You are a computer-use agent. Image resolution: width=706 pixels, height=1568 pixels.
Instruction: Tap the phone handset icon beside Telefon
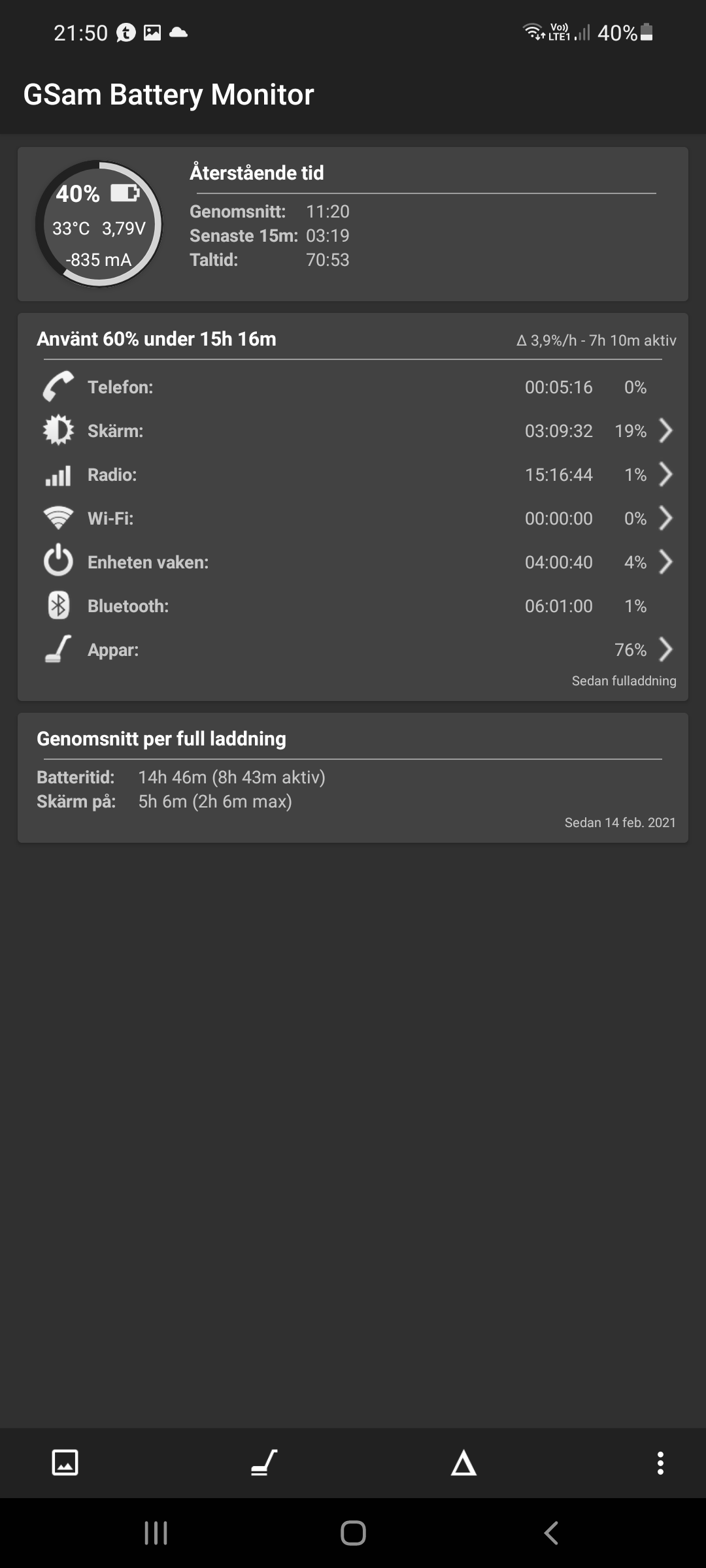[x=58, y=387]
